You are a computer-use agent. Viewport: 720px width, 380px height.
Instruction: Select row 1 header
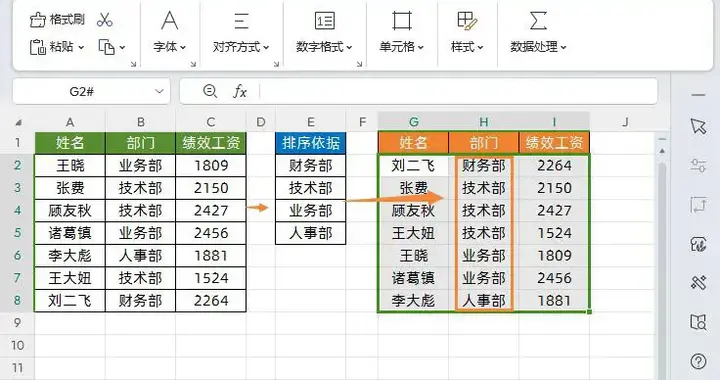17,143
